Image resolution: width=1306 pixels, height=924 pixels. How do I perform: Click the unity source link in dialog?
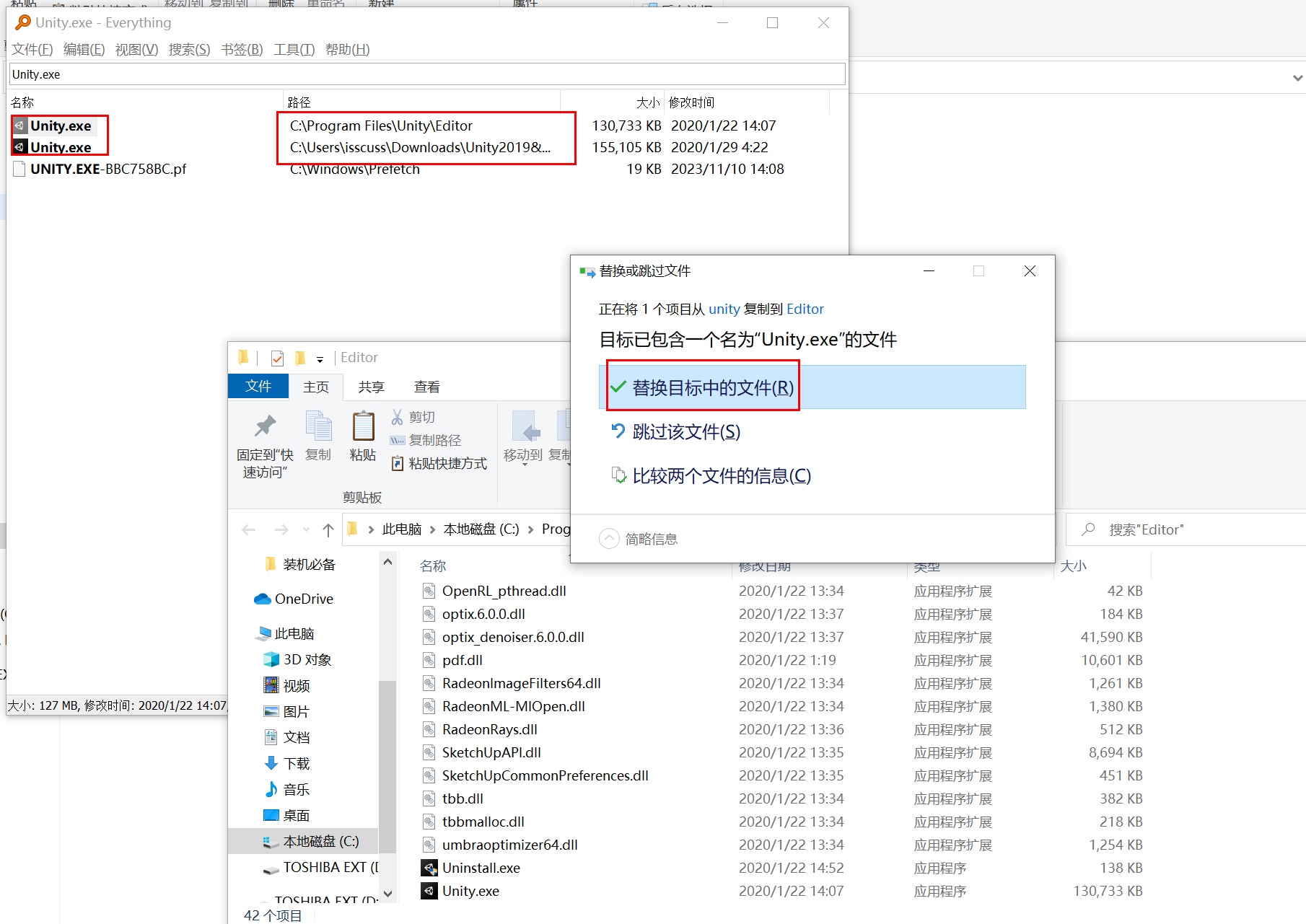pyautogui.click(x=724, y=309)
